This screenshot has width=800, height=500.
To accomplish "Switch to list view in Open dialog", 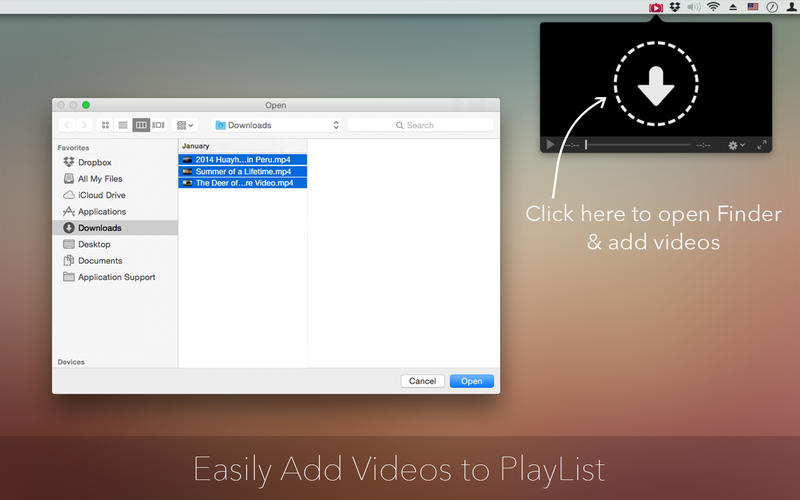I will point(123,125).
